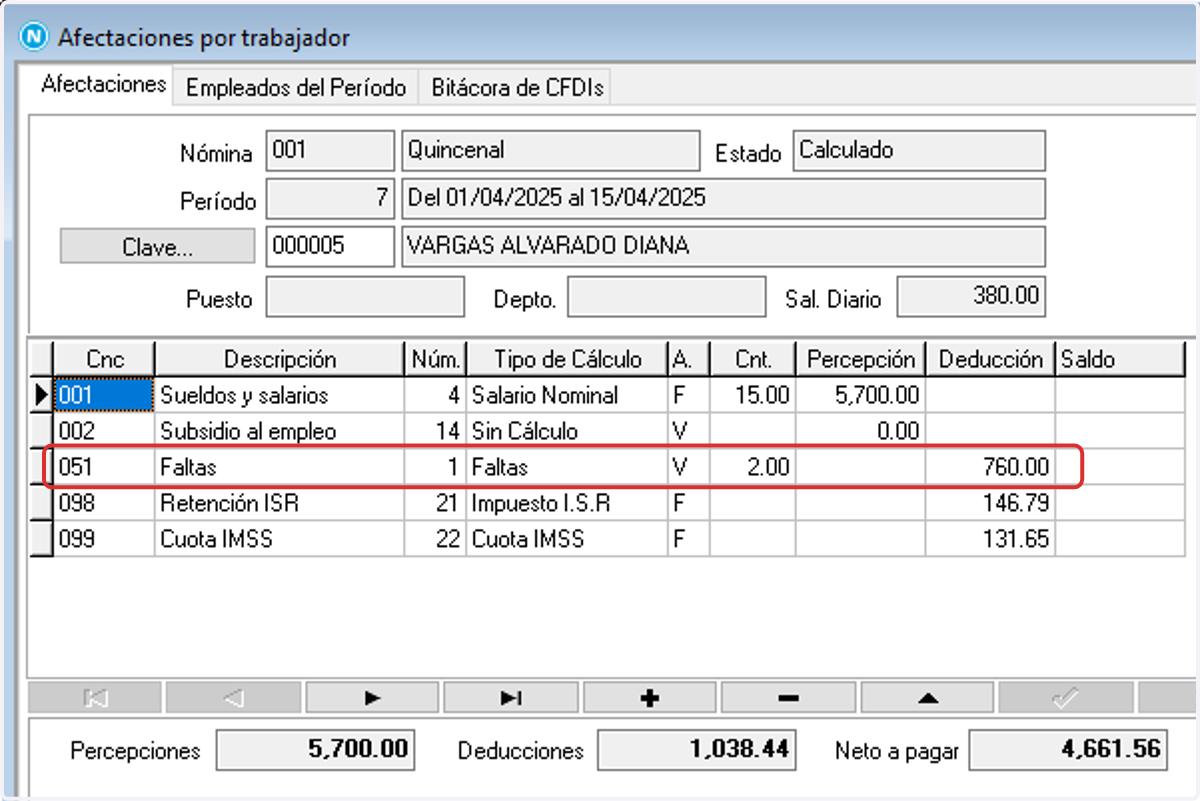
Task: Go to previous record navigator button
Action: 234,699
